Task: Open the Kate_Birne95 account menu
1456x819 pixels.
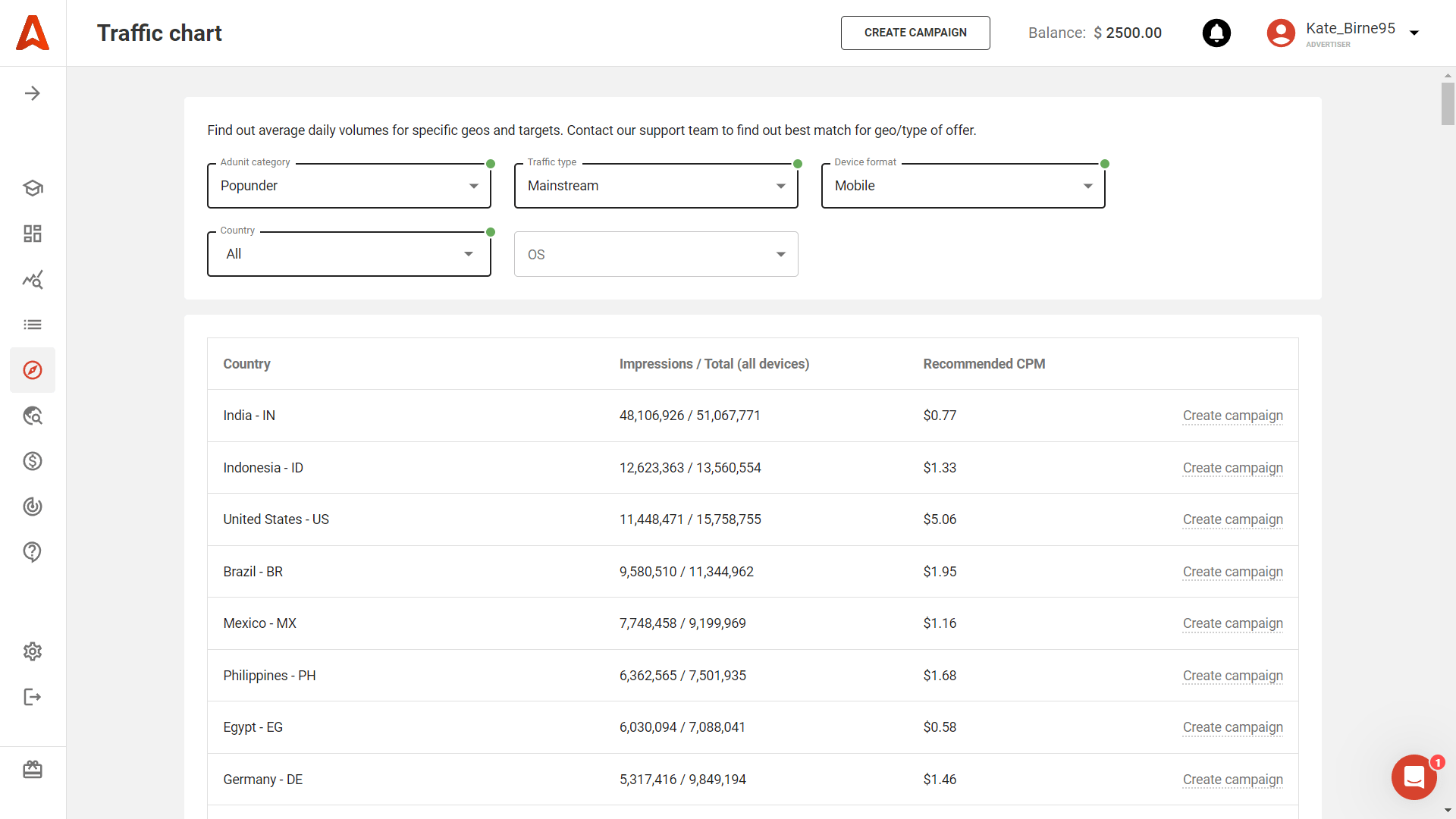Action: 1350,33
